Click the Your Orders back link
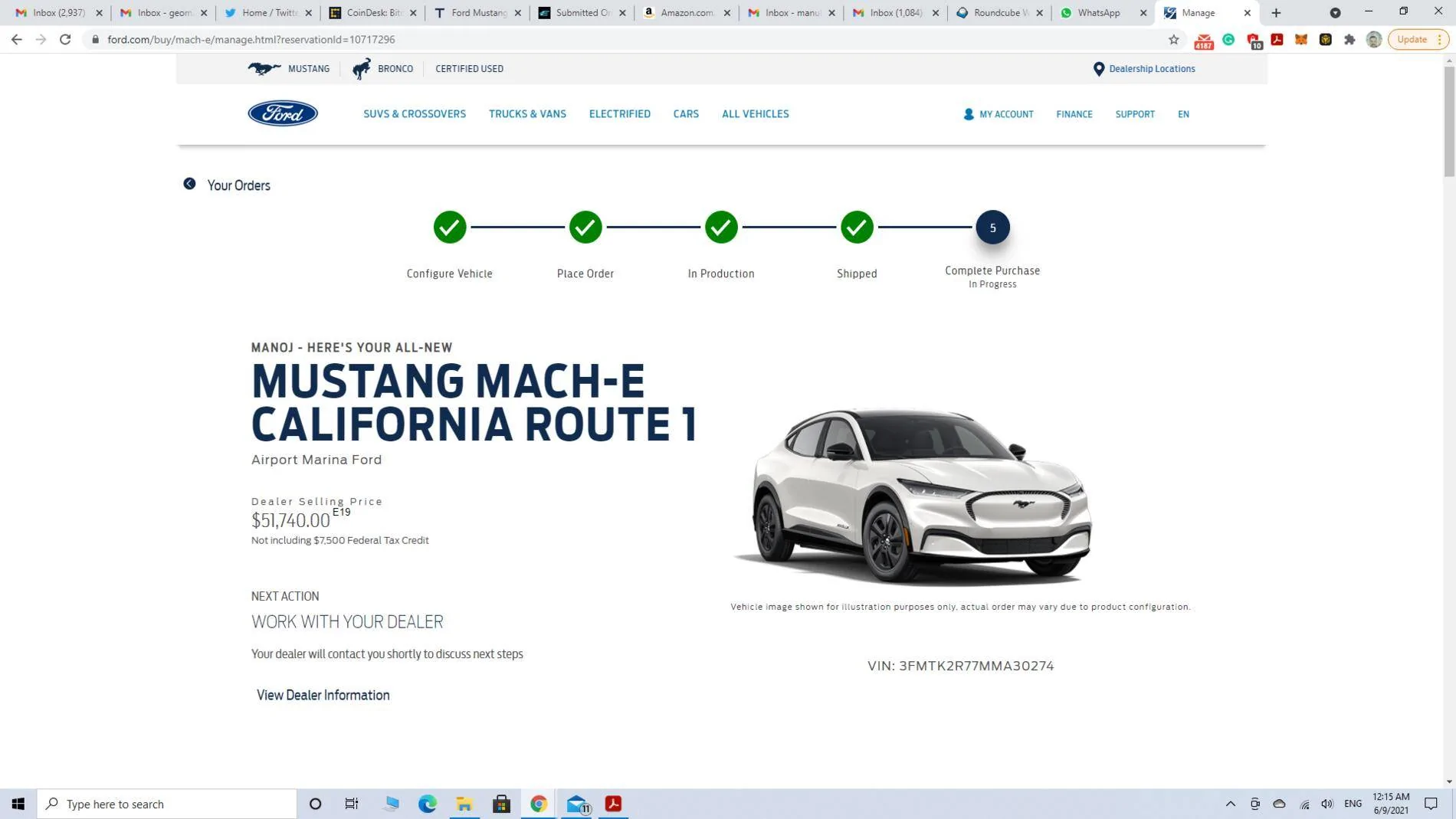Screen dimensions: 1456x819 (x=238, y=185)
